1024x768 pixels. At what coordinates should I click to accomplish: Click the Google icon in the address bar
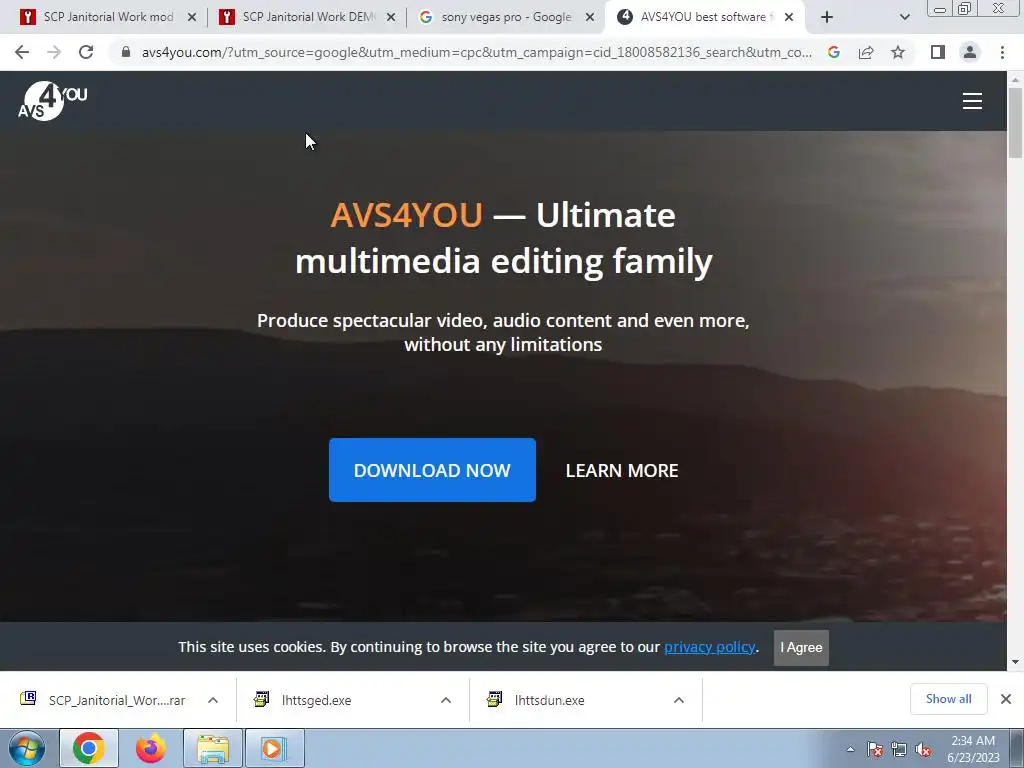[833, 52]
